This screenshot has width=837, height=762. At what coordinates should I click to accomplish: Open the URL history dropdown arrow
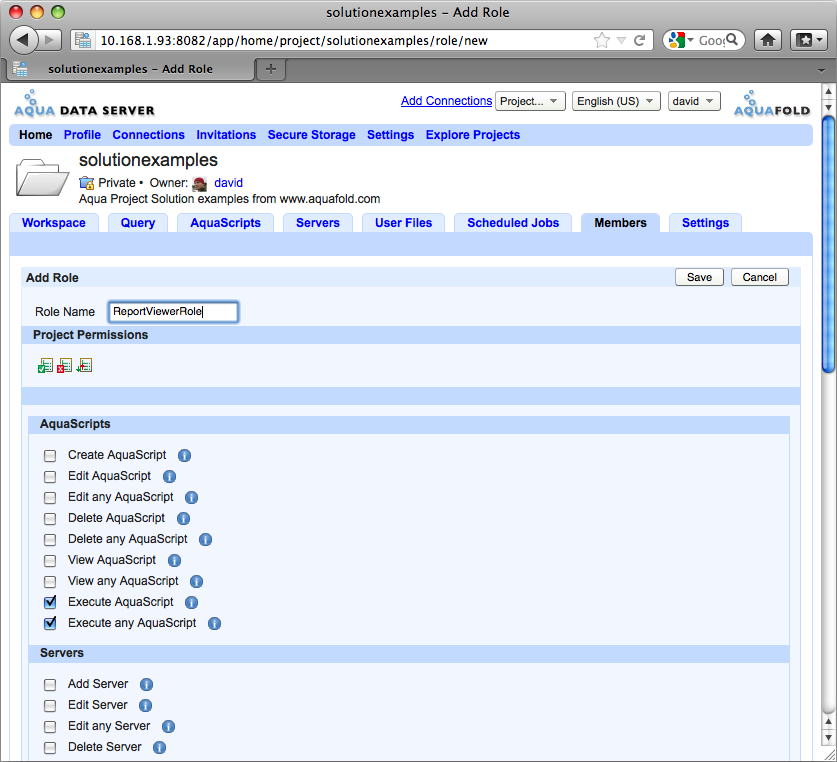(621, 40)
